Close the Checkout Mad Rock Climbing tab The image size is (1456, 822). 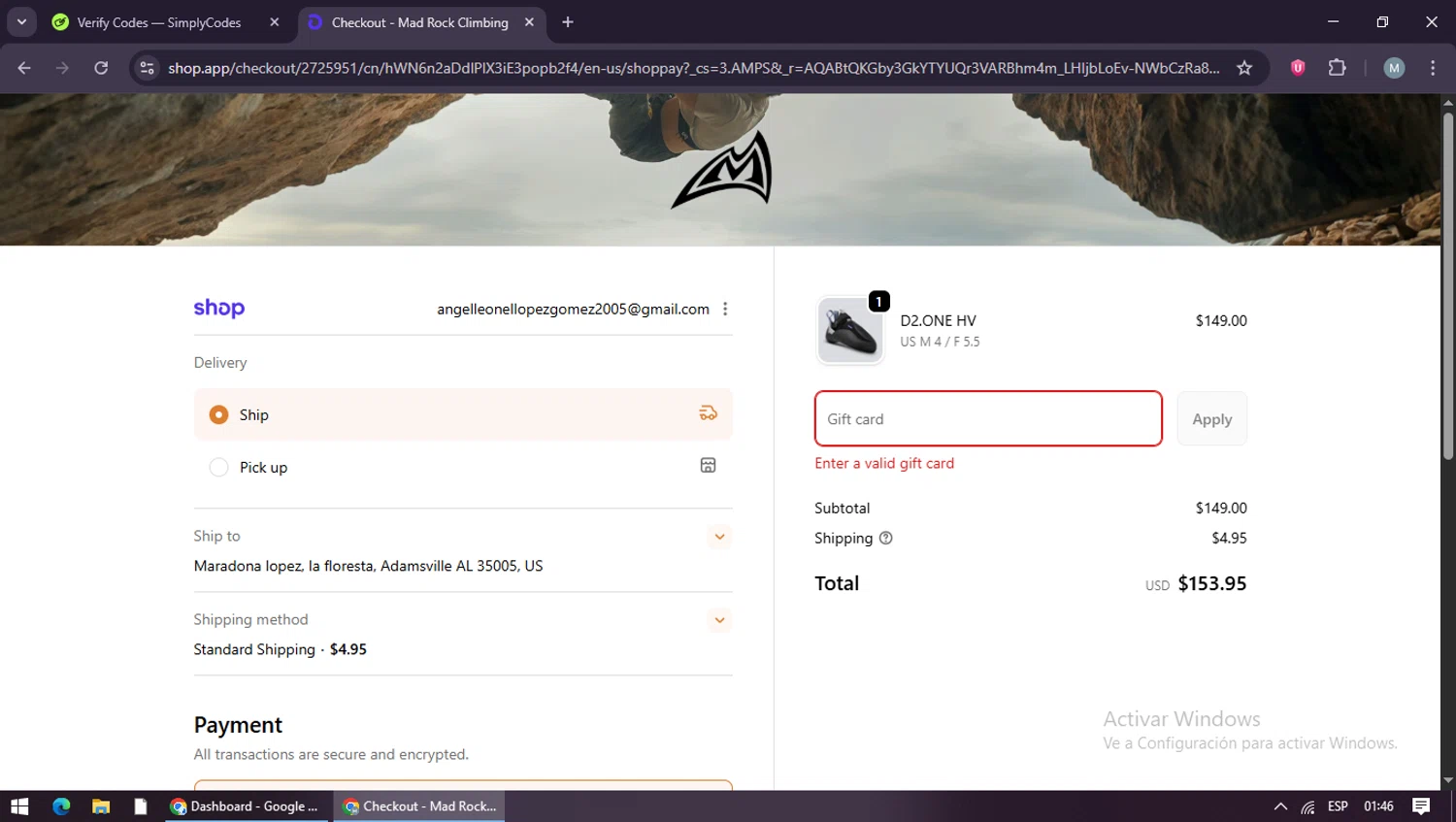coord(529,22)
